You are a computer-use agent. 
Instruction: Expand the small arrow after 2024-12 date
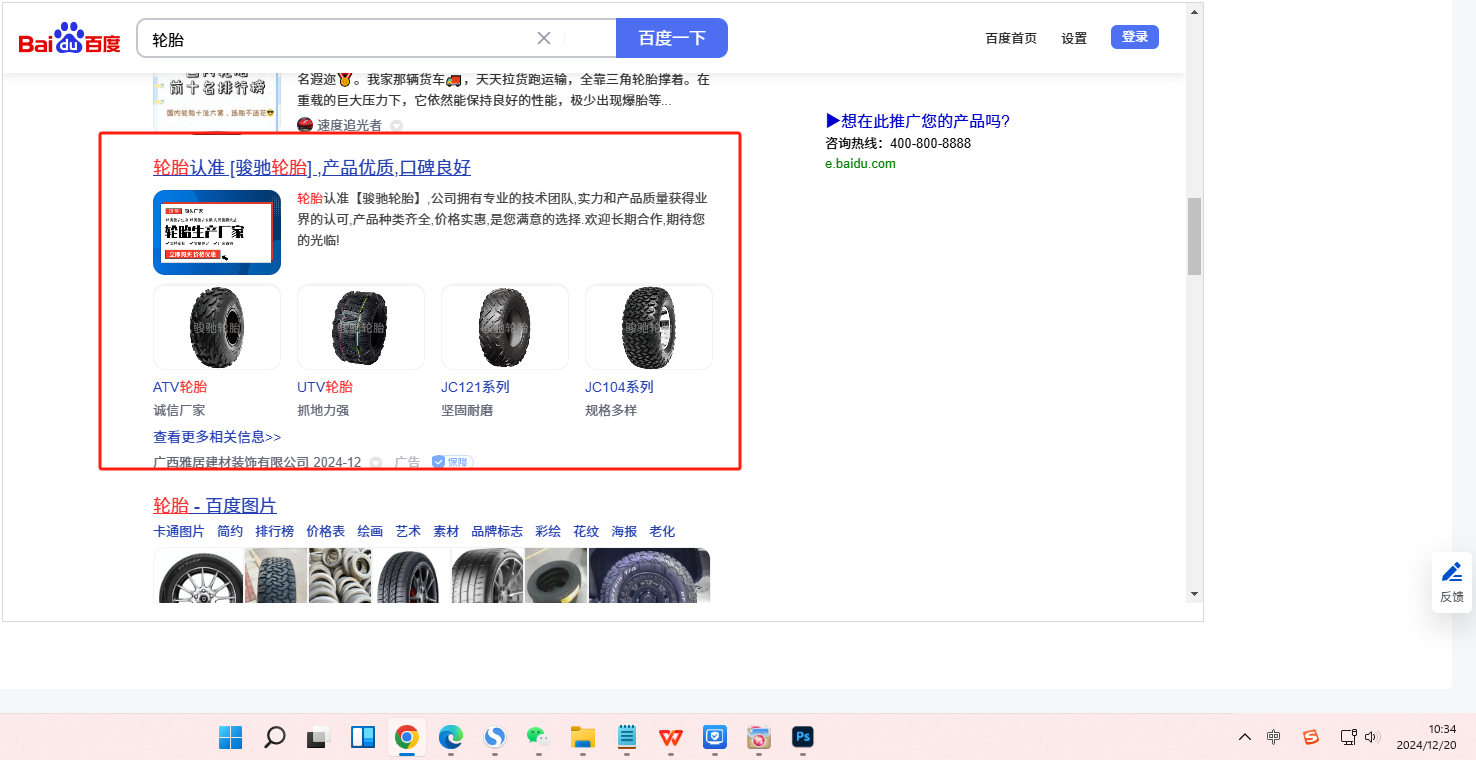click(376, 463)
